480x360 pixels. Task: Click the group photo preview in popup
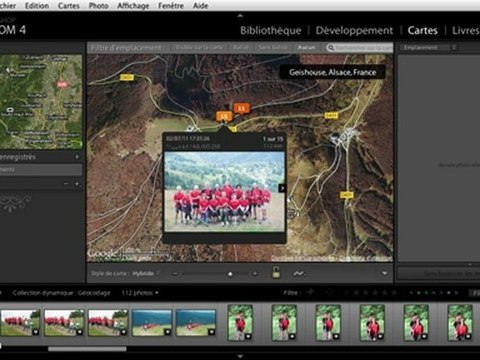[224, 192]
